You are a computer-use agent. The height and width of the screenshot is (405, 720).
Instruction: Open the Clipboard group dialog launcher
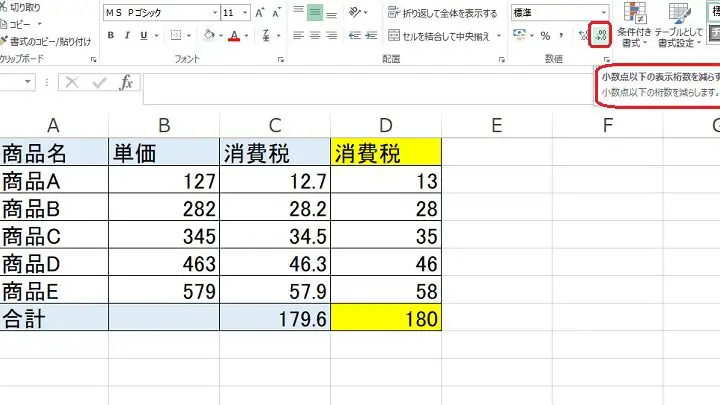[94, 59]
